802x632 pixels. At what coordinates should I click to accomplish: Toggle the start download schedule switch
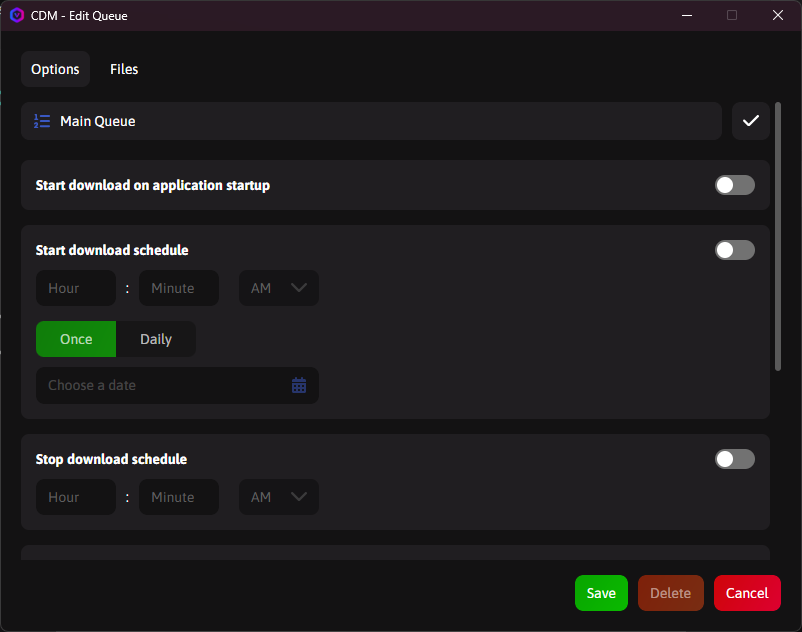pyautogui.click(x=735, y=250)
